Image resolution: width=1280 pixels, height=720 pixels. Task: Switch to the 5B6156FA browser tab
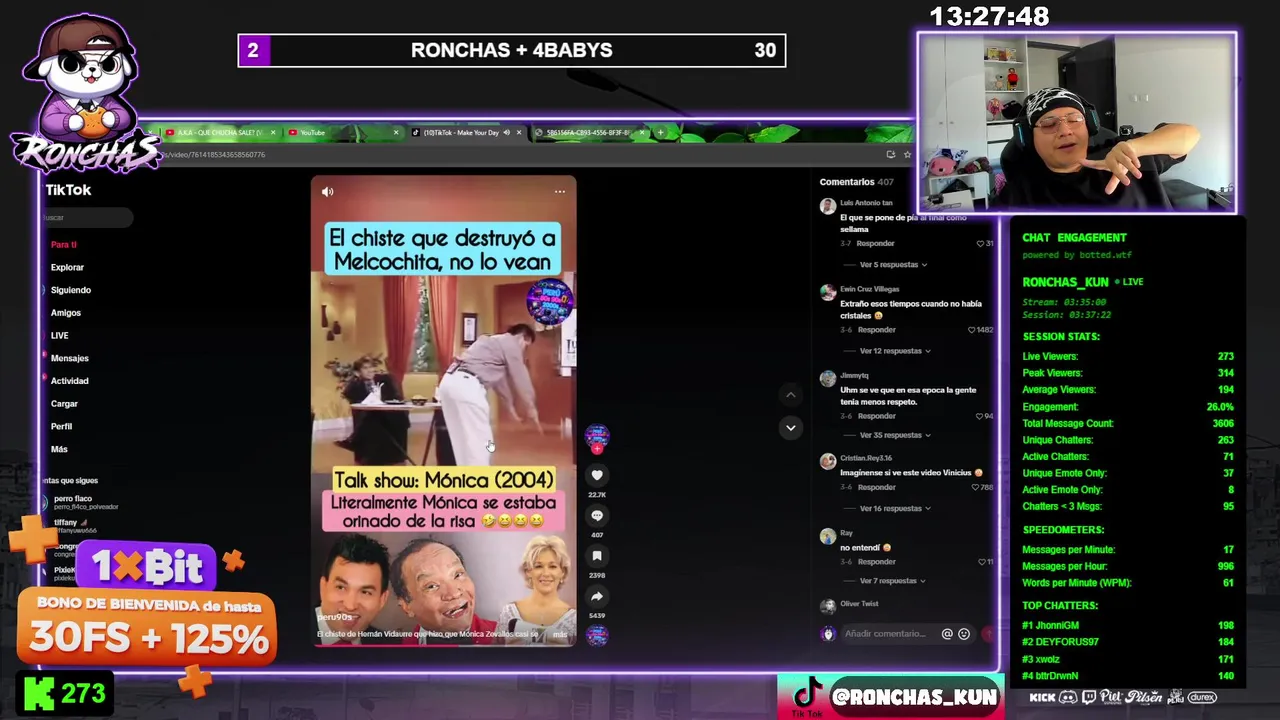click(590, 132)
